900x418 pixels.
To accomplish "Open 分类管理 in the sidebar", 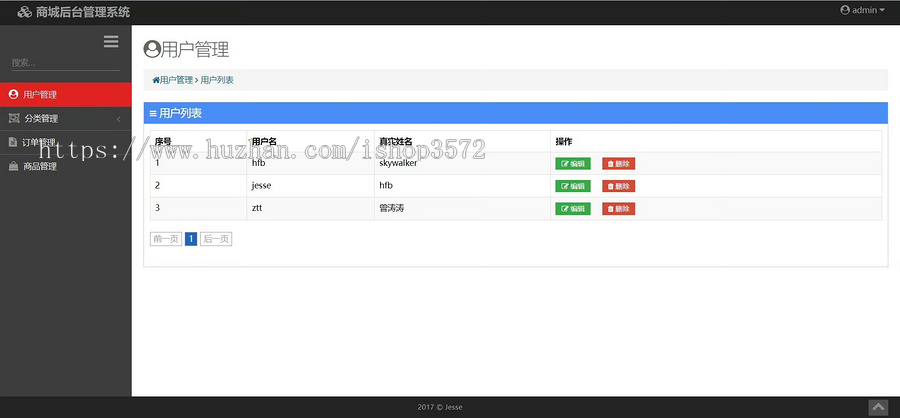I will 65,119.
